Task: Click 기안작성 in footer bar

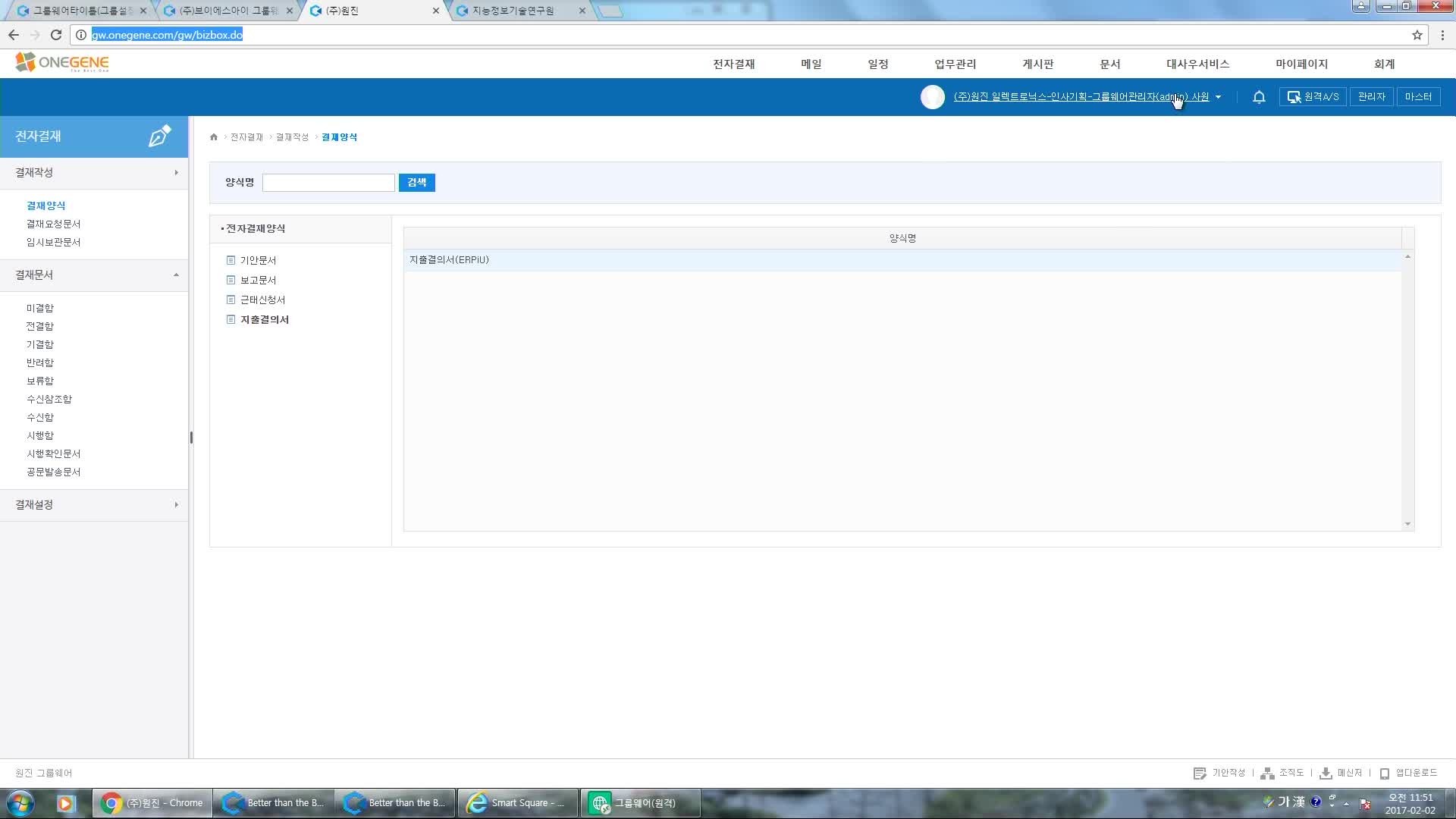Action: coord(1219,773)
